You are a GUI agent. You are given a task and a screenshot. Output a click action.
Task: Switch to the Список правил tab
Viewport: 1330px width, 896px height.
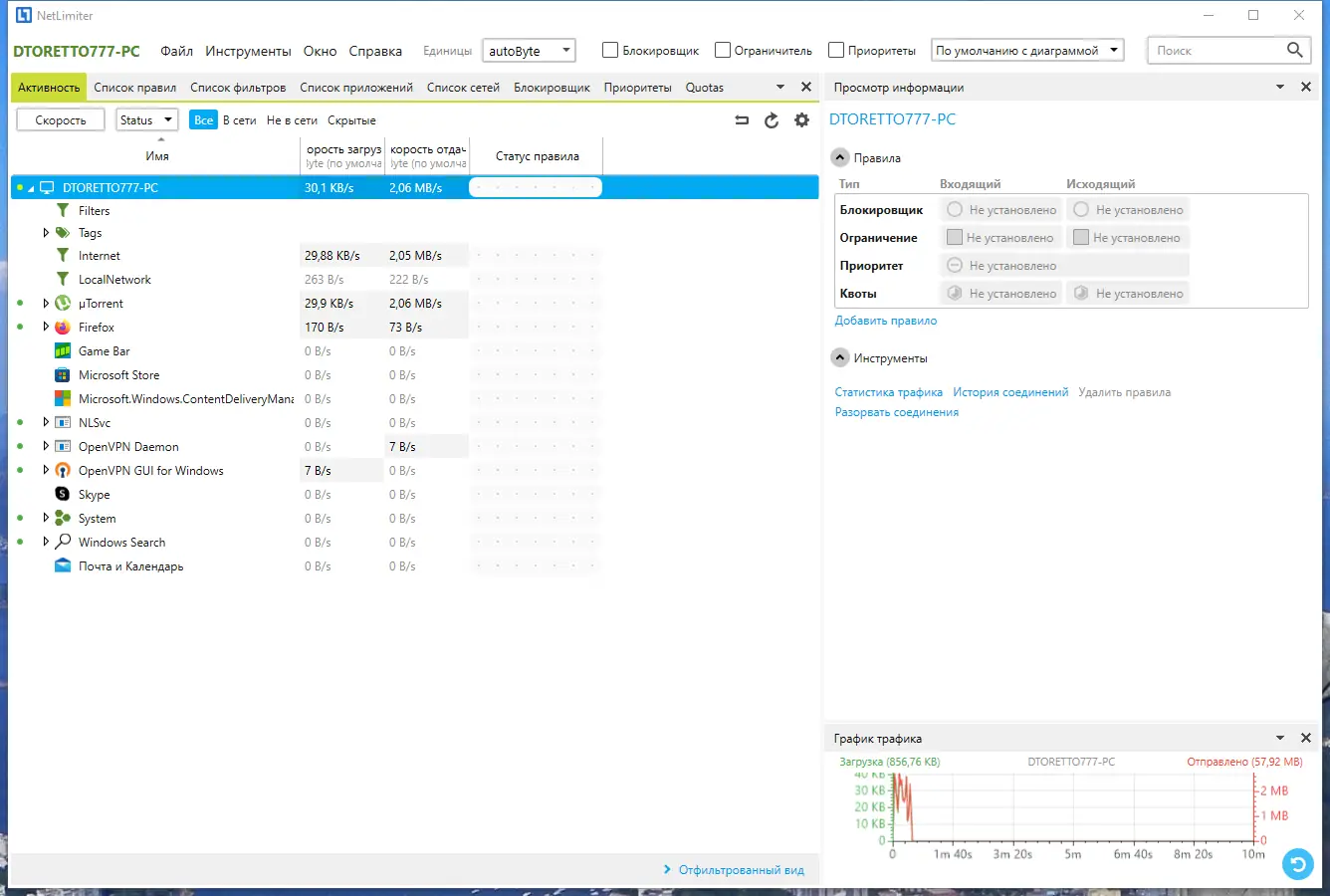[x=135, y=87]
